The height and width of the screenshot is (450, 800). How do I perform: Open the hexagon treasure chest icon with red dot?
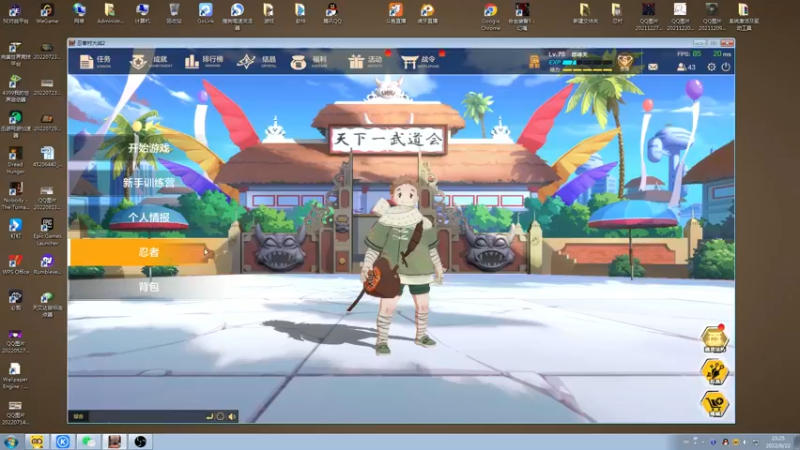(714, 339)
